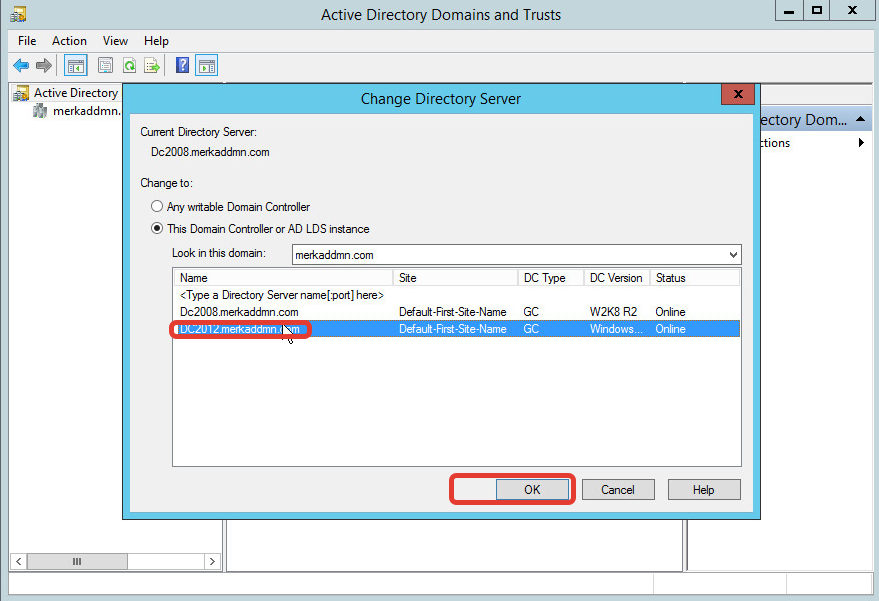Image resolution: width=879 pixels, height=601 pixels.
Task: Click the Refresh toolbar icon
Action: coord(129,66)
